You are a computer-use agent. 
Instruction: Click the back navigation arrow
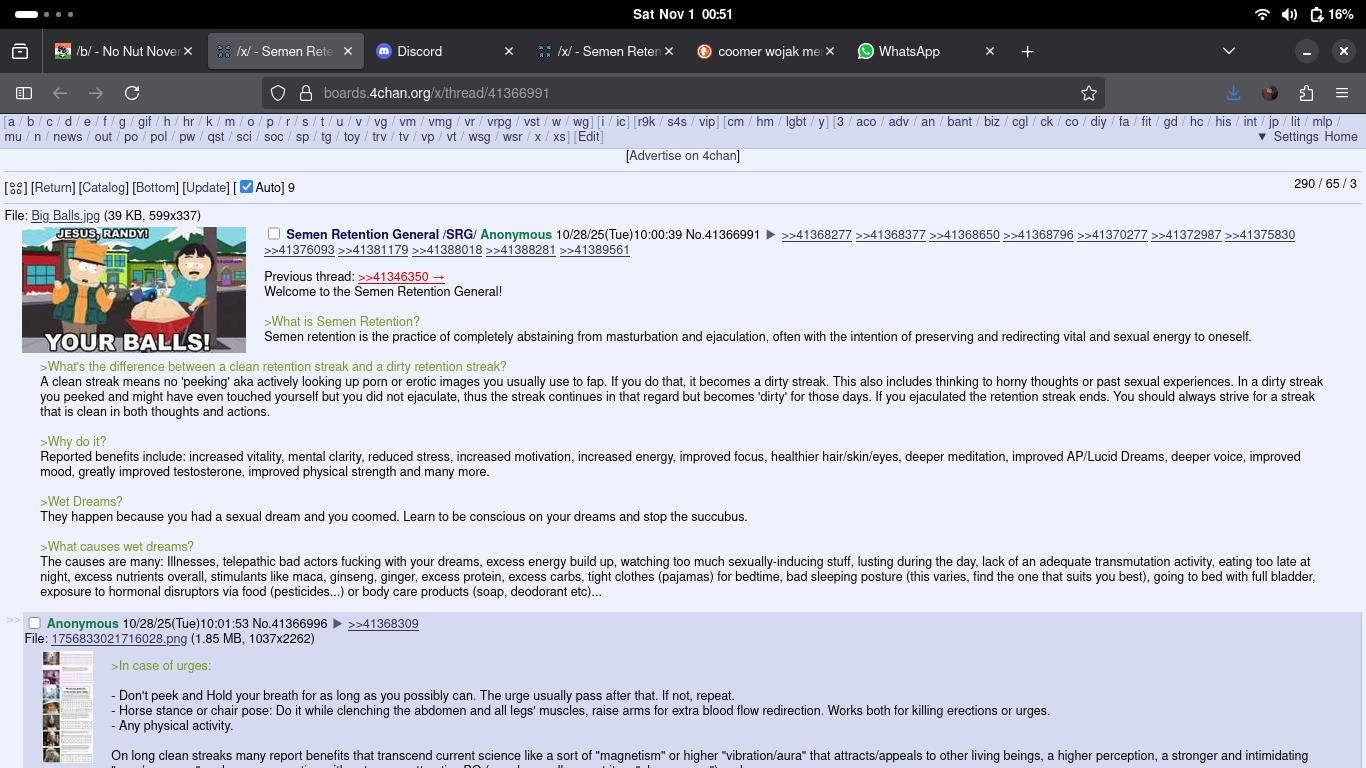pos(60,93)
